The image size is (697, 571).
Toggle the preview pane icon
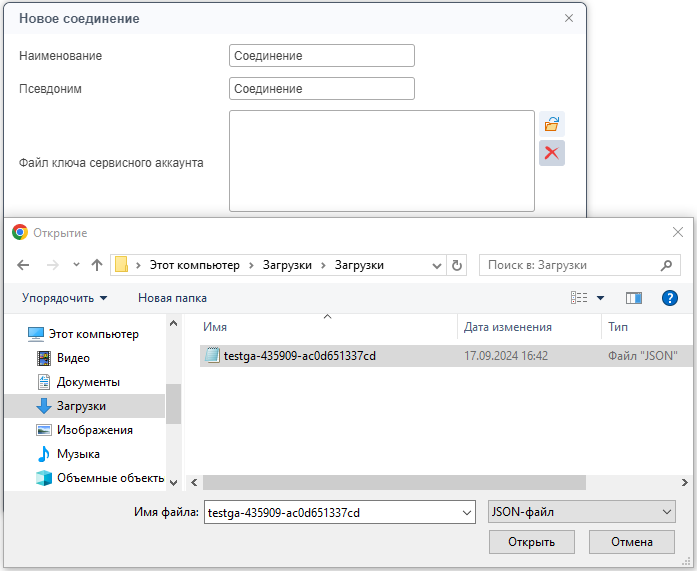coord(633,297)
